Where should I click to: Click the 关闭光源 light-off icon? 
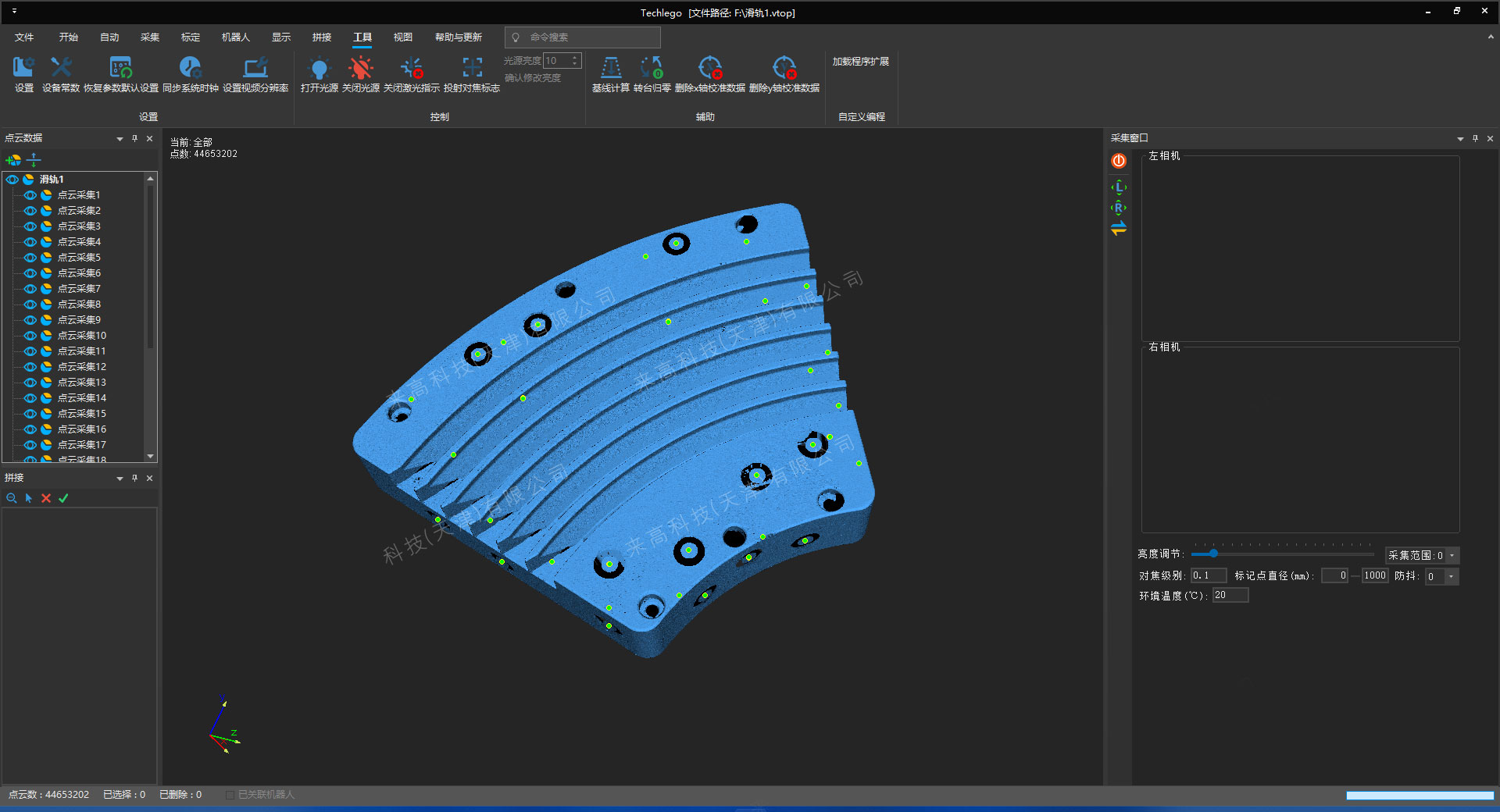[360, 68]
